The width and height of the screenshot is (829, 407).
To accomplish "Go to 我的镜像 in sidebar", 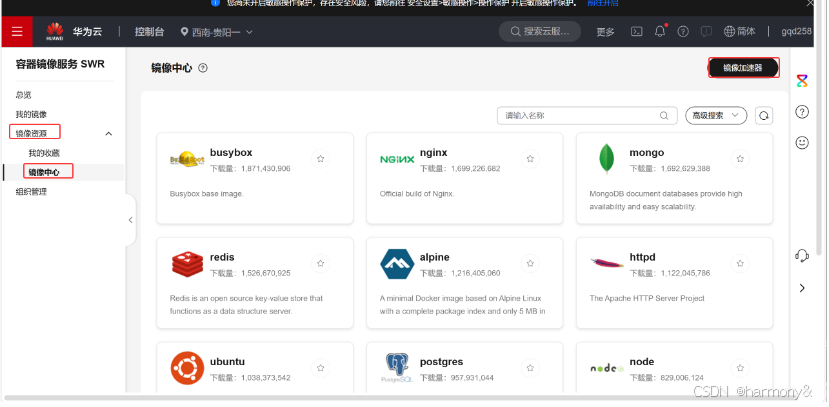I will [31, 114].
